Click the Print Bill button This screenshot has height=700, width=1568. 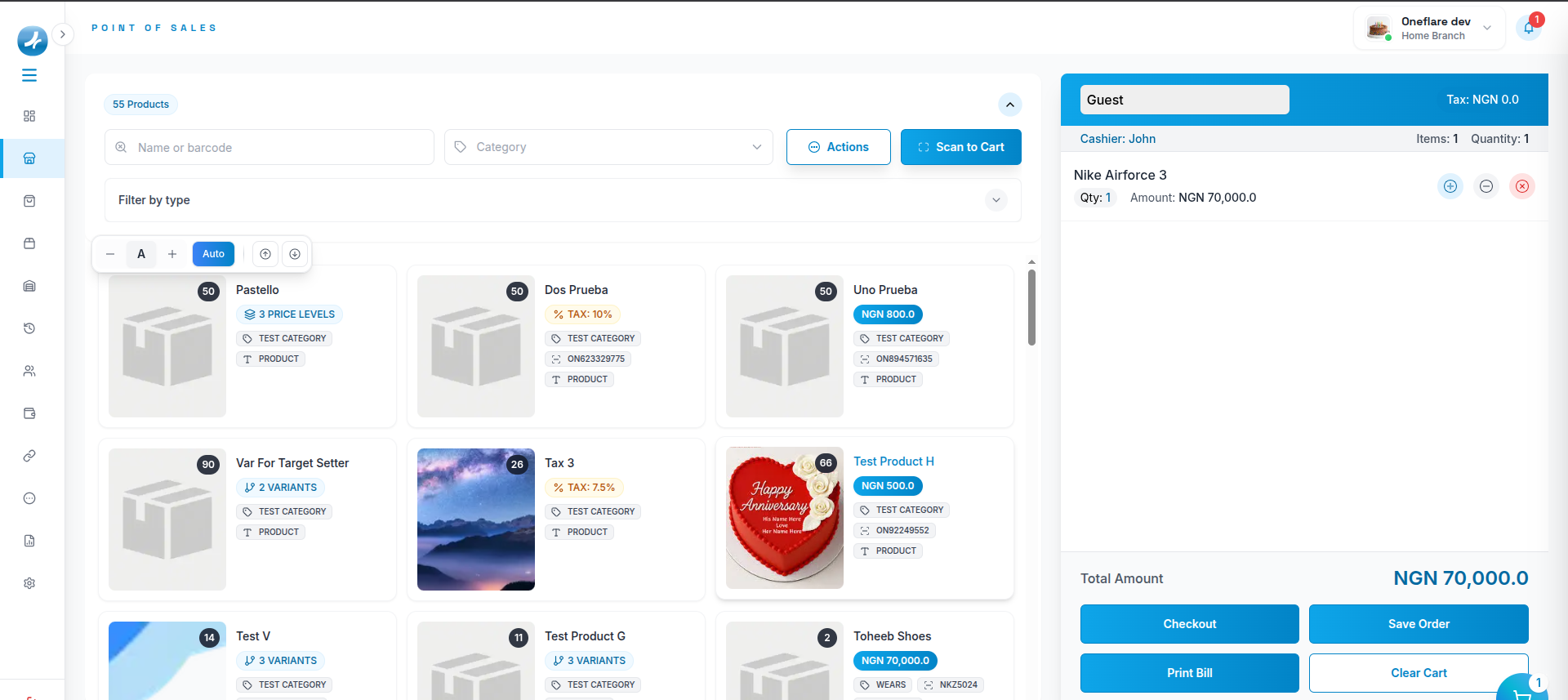[1190, 673]
